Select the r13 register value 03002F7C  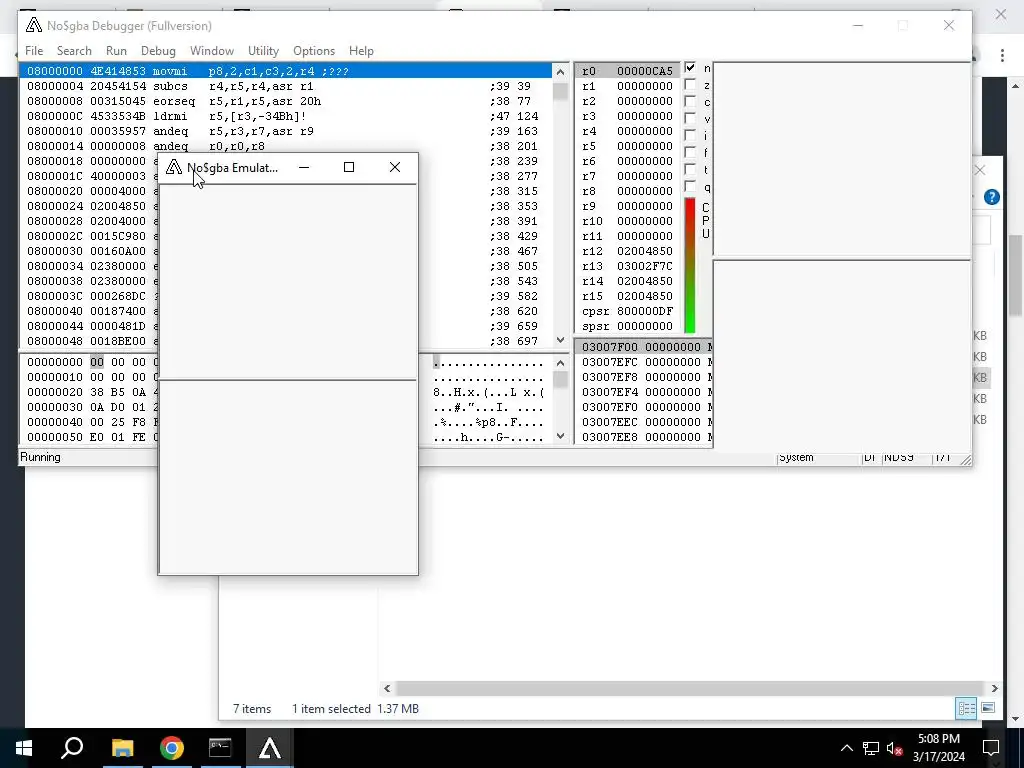(645, 266)
